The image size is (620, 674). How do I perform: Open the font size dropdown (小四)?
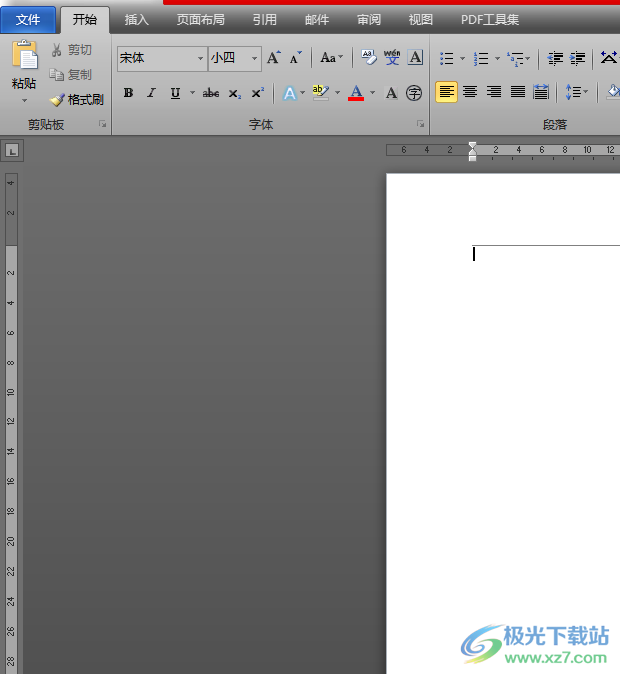coord(255,58)
